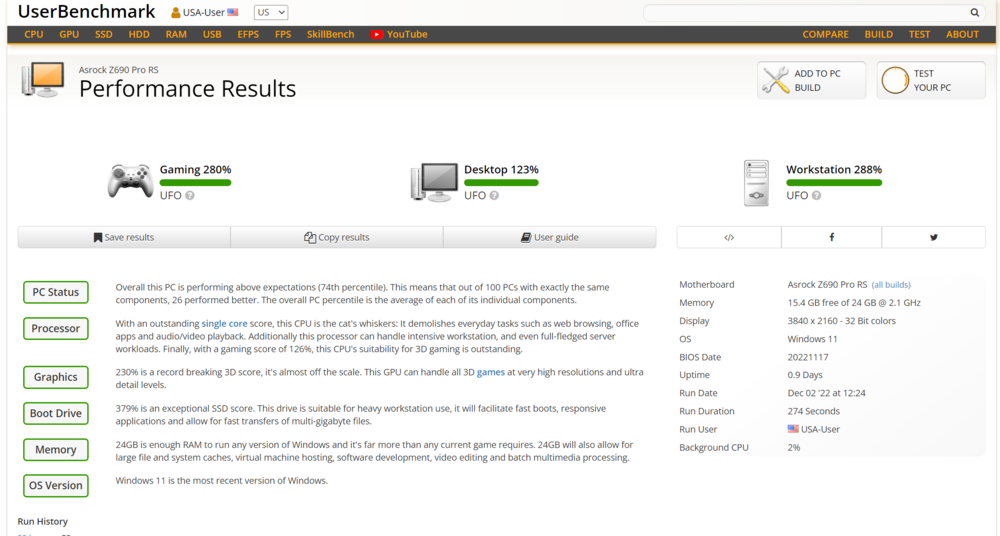Open the CPU menu

pos(34,34)
